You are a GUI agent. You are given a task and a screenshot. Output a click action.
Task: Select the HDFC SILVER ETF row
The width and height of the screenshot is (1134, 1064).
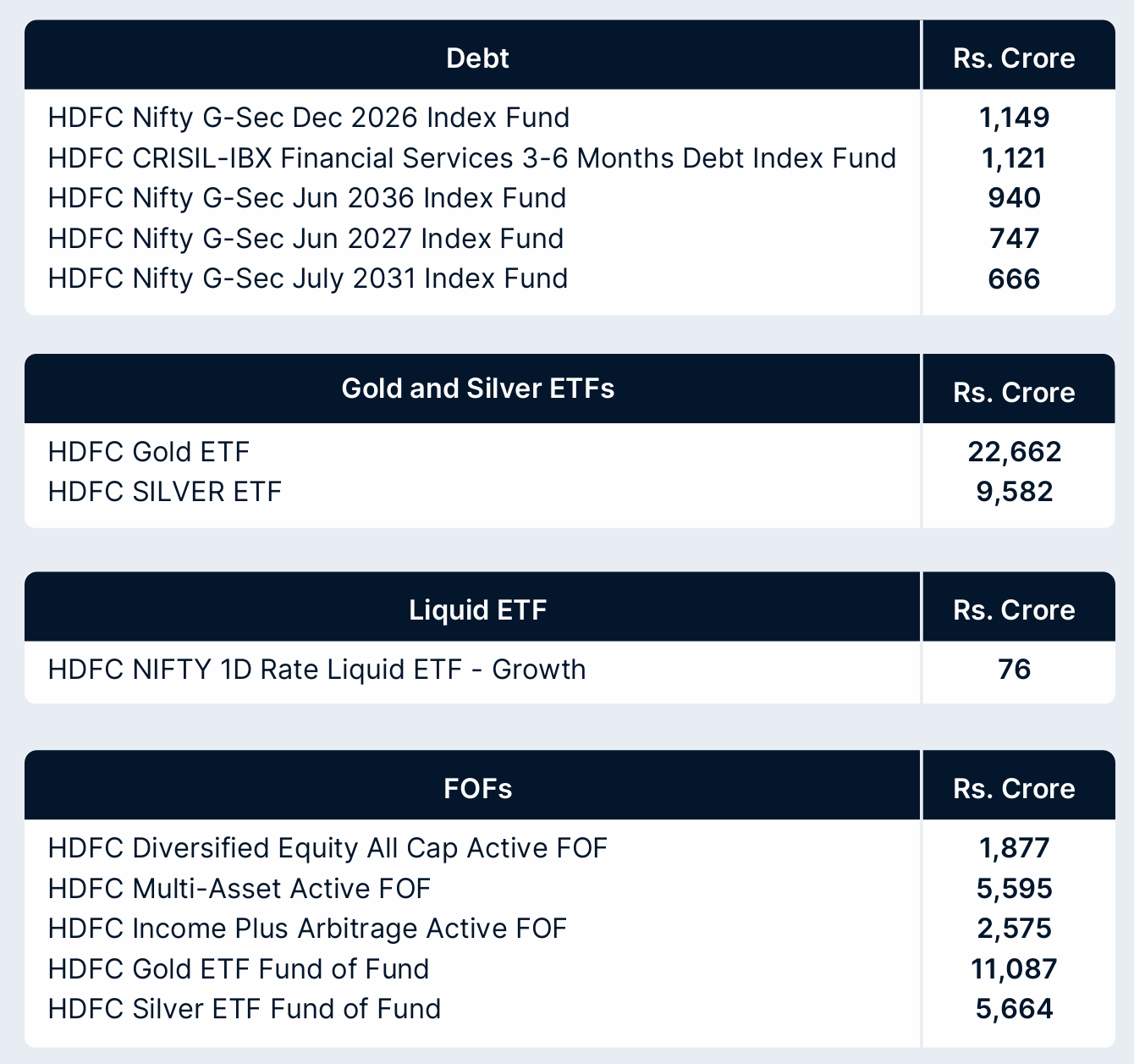[x=164, y=491]
